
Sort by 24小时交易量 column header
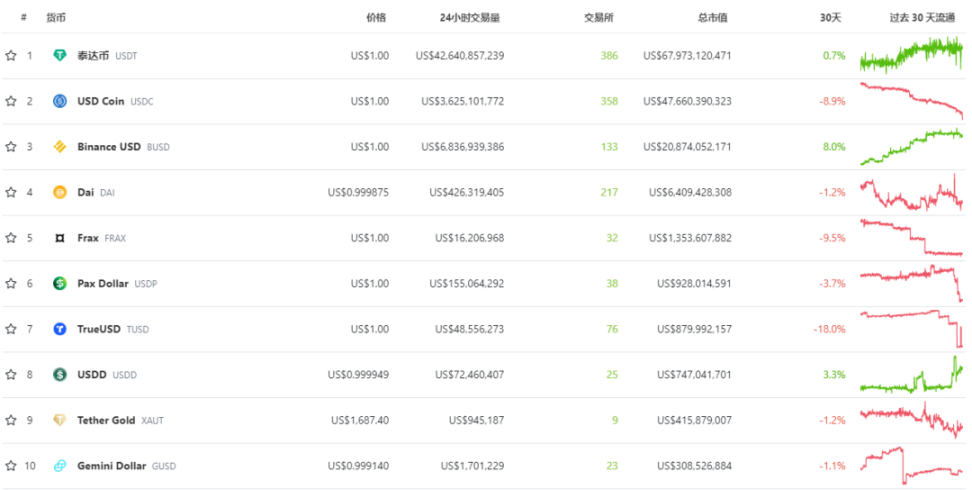[470, 17]
